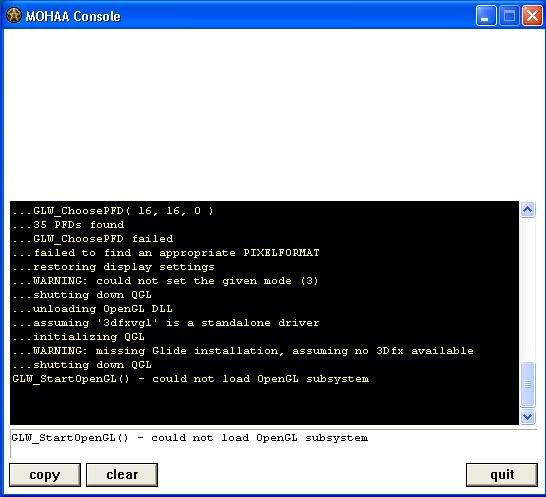The image size is (546, 497).
Task: Click the 'failed to find an appropriate PIXELFORMAT' line
Action: [x=166, y=253]
